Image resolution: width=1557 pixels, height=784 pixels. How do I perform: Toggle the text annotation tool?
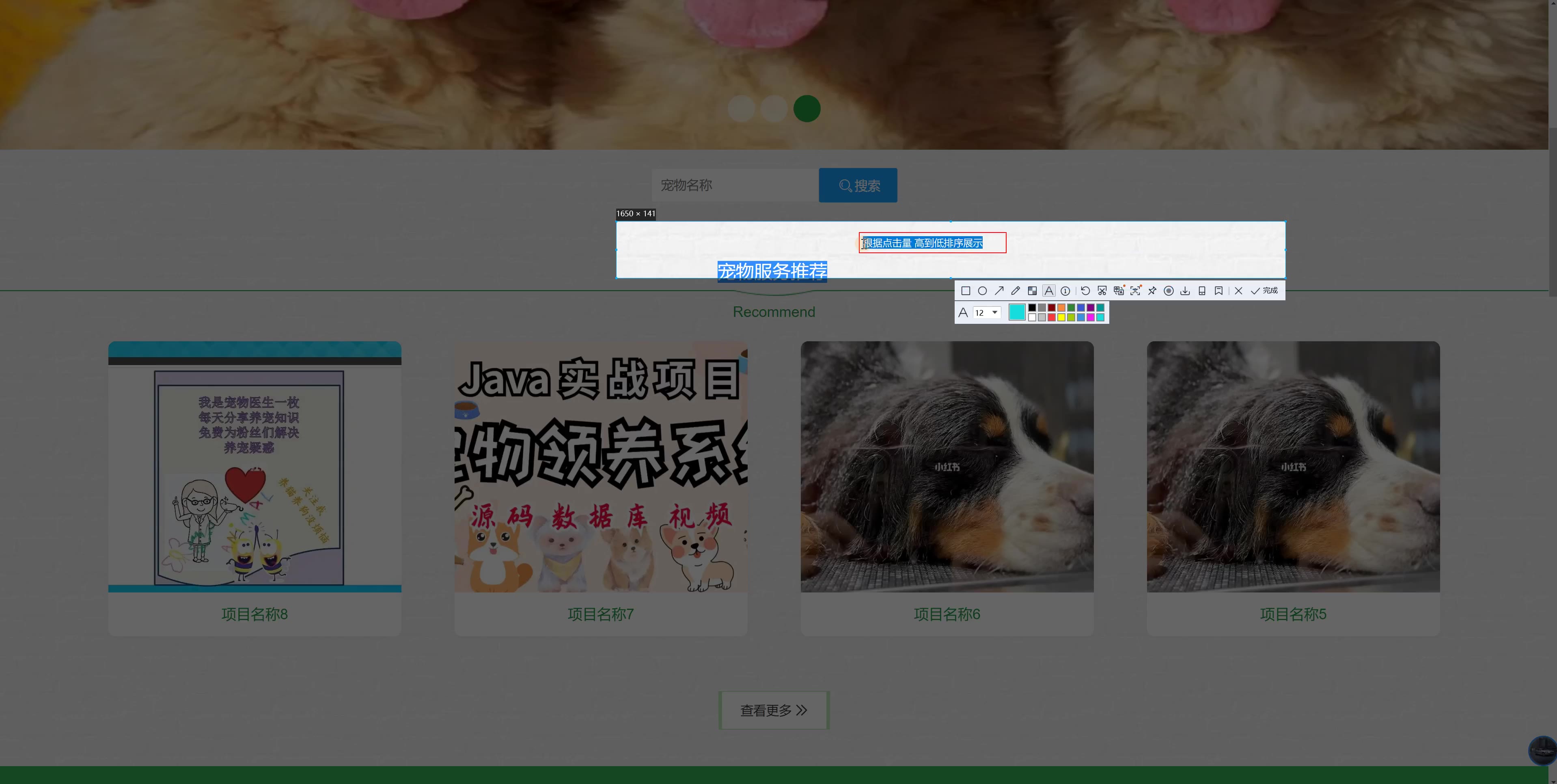[1049, 291]
